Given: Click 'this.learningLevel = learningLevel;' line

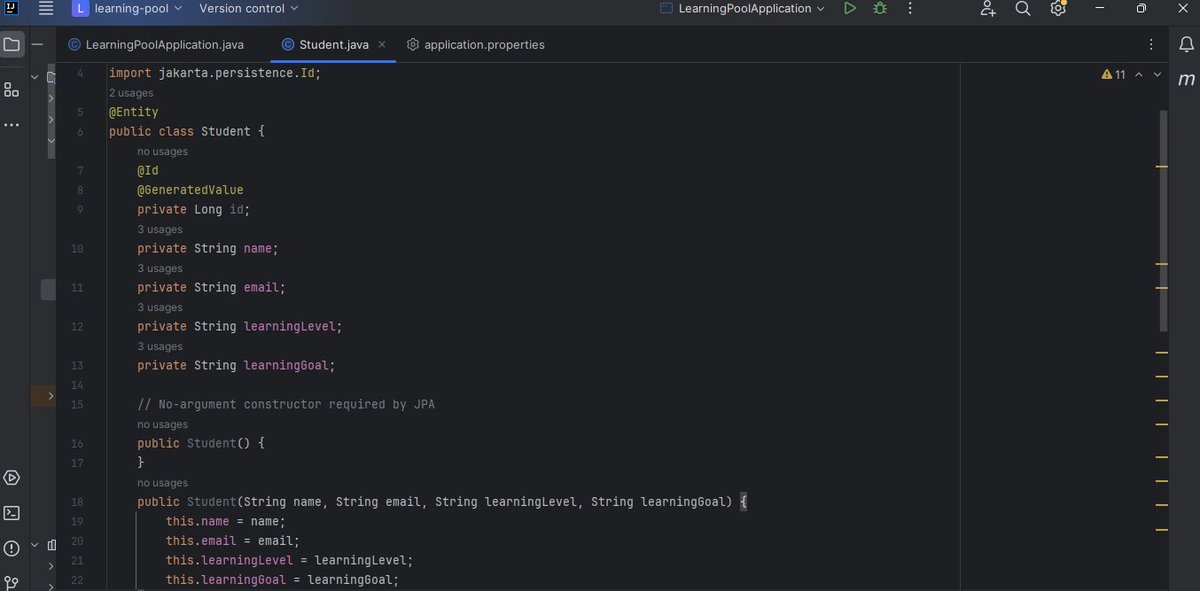Looking at the screenshot, I should [x=289, y=561].
